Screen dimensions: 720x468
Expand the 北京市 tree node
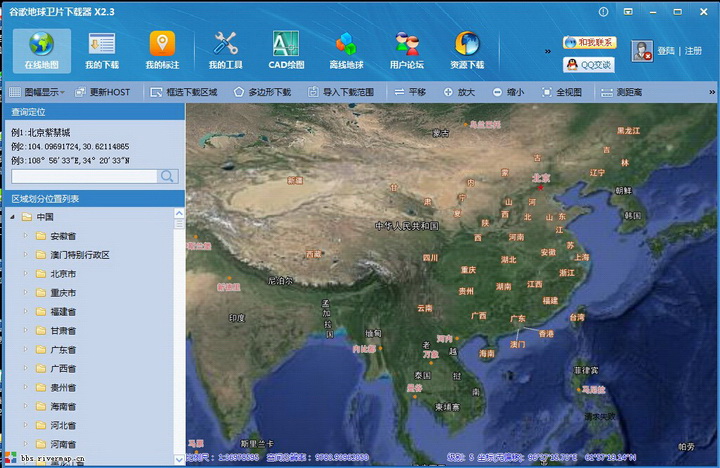coord(26,274)
